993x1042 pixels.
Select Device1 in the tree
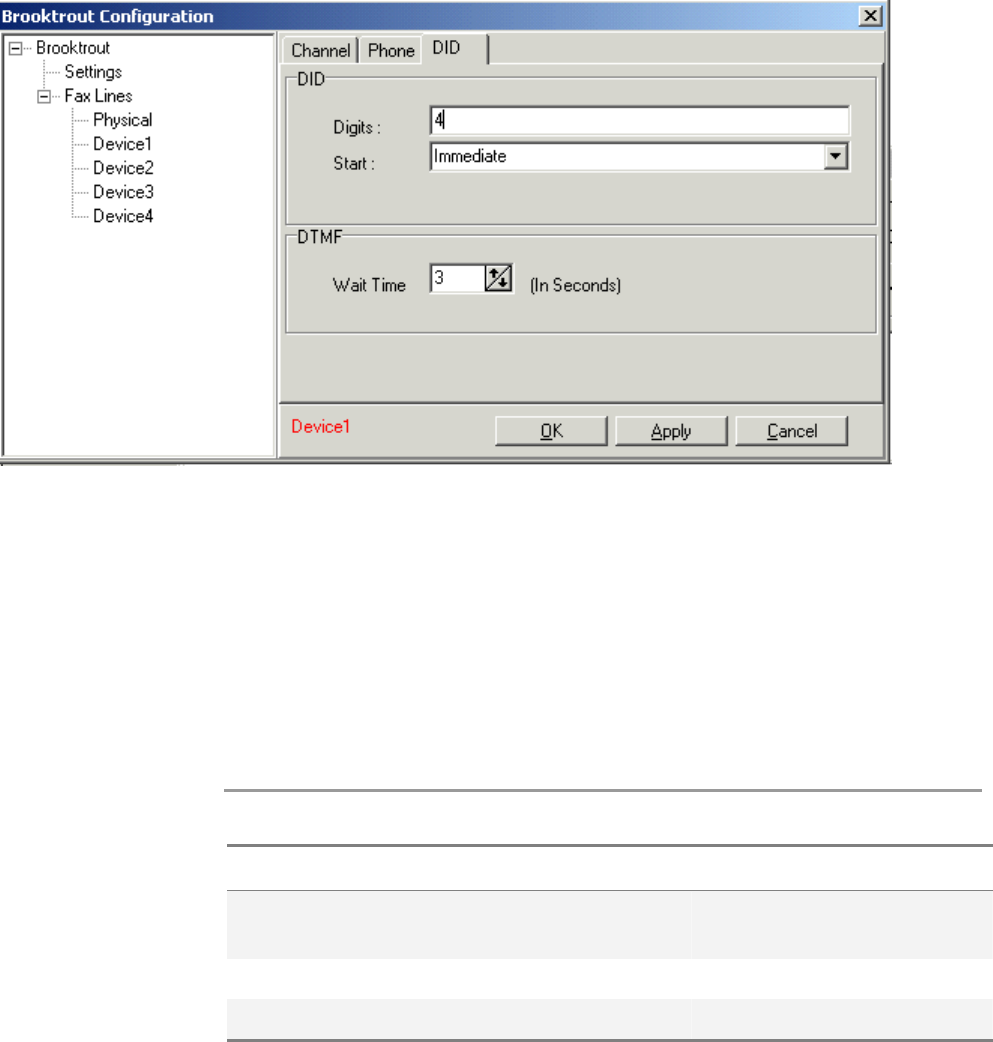click(x=122, y=144)
